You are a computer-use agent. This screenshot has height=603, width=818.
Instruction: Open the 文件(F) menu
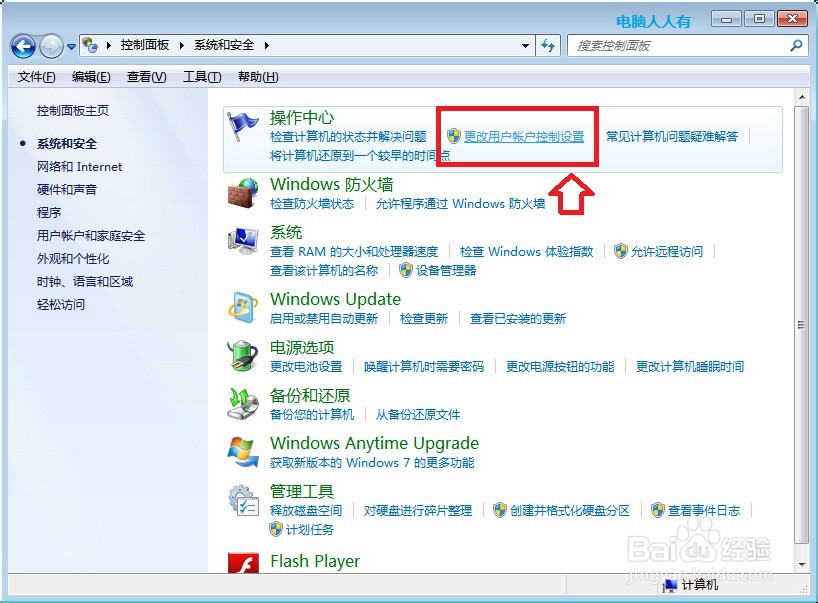[37, 77]
